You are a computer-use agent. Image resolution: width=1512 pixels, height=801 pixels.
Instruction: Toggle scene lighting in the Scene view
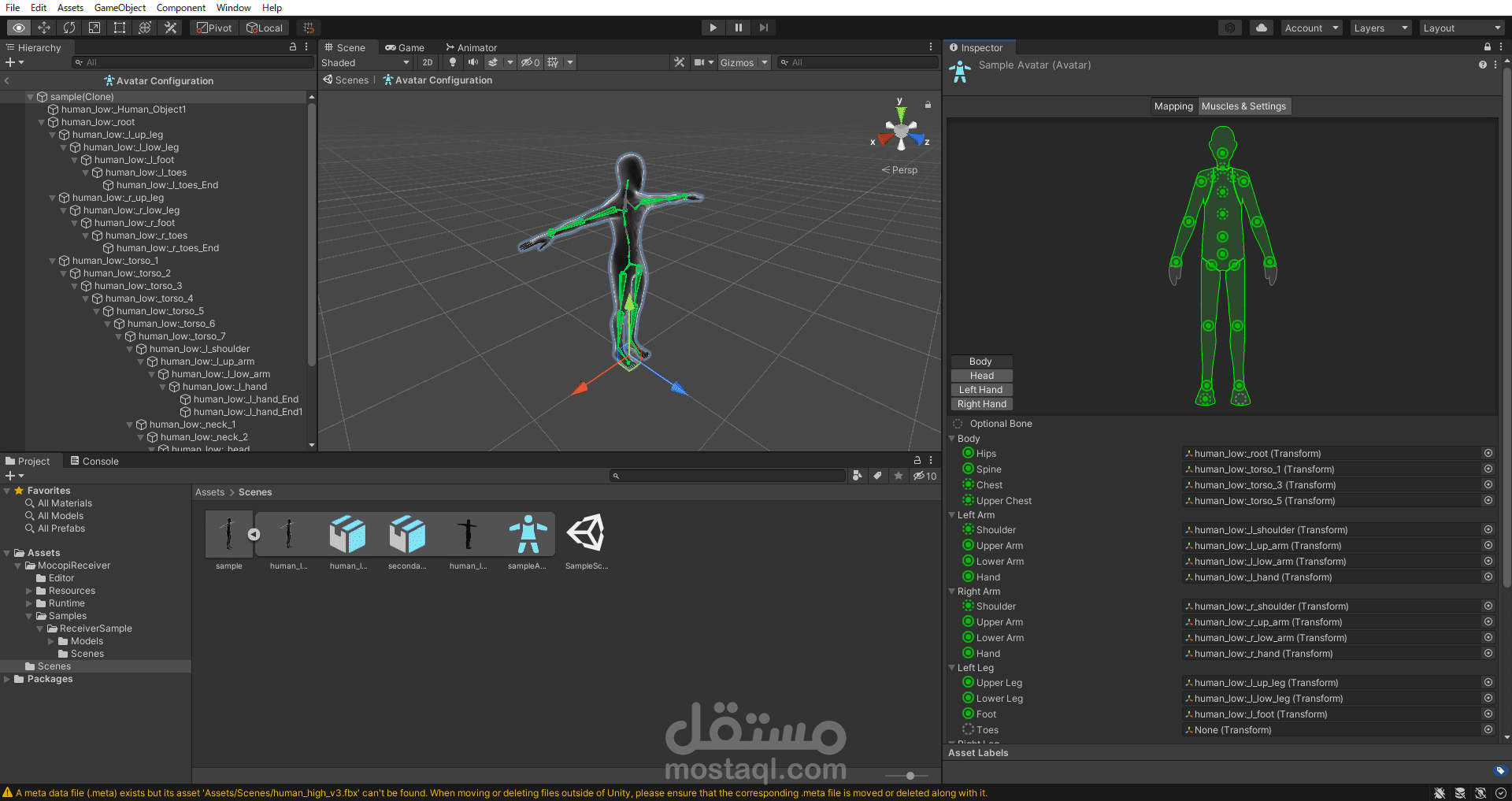click(453, 62)
